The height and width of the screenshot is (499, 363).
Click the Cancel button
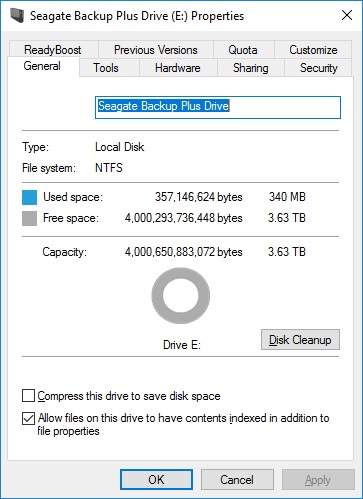tap(237, 480)
